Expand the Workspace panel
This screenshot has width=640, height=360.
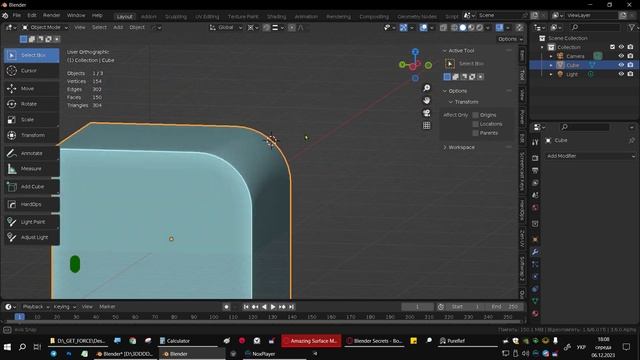[445, 147]
